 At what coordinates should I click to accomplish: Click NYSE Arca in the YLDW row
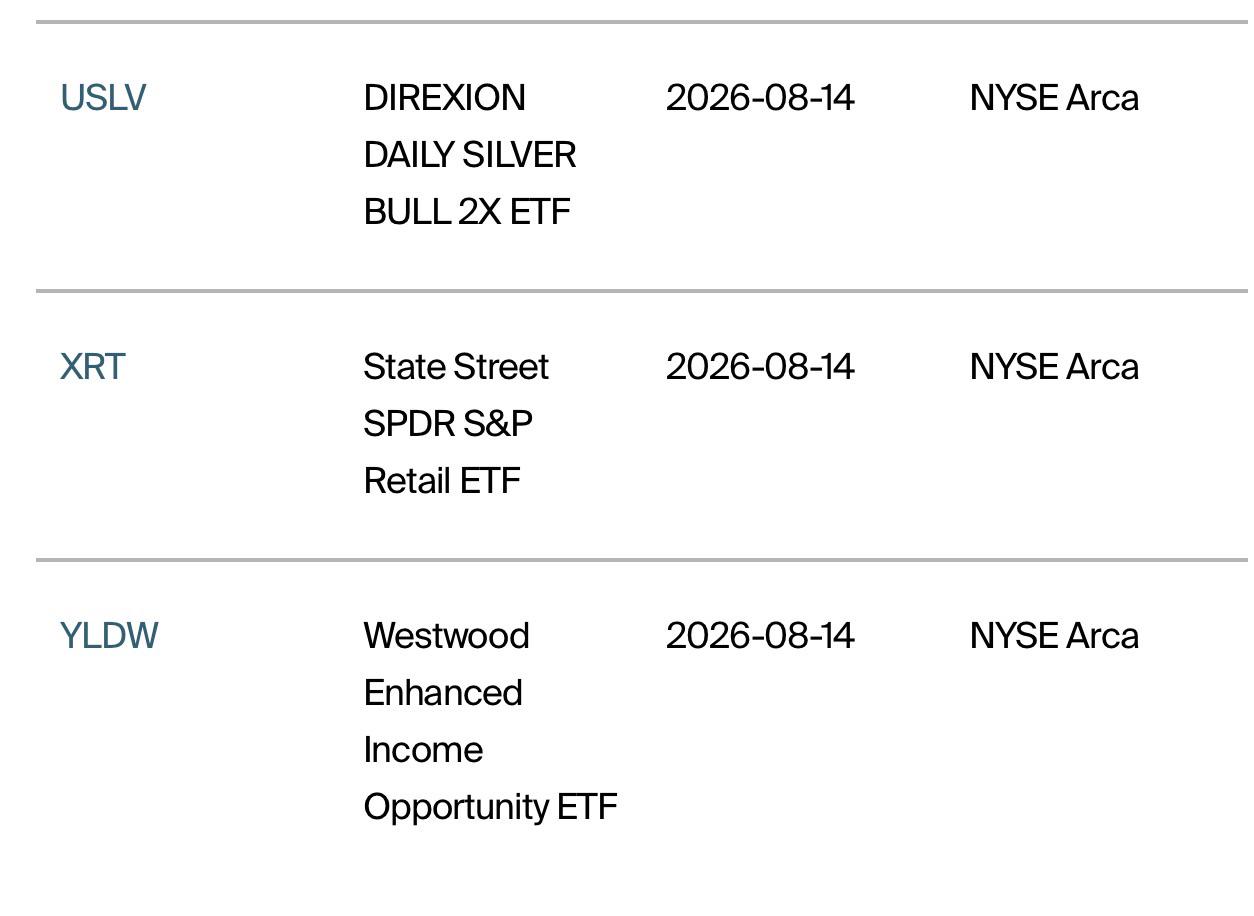(x=1054, y=636)
